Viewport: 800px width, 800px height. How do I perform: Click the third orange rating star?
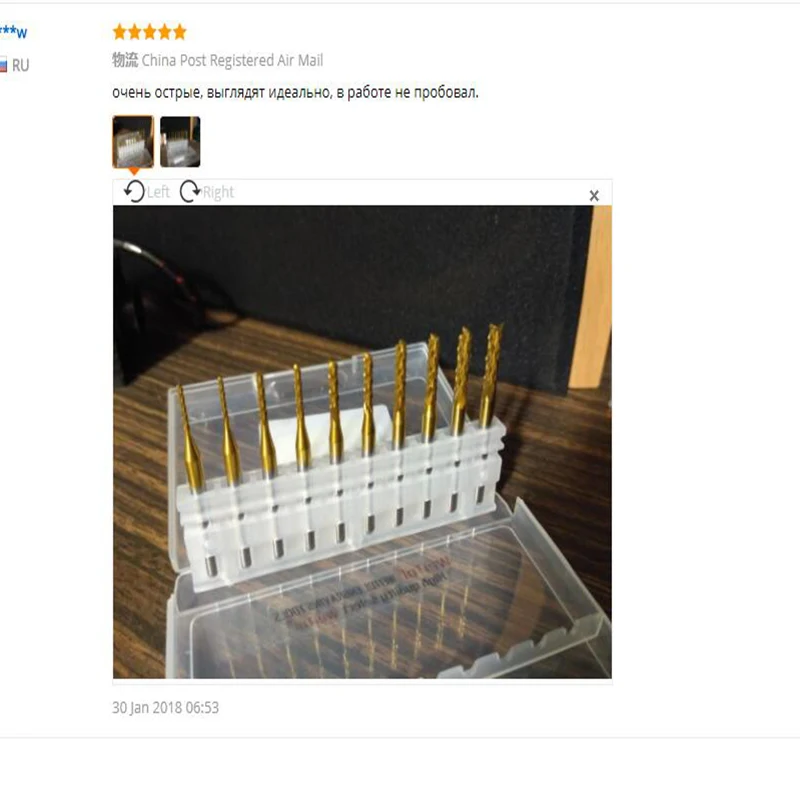(149, 32)
